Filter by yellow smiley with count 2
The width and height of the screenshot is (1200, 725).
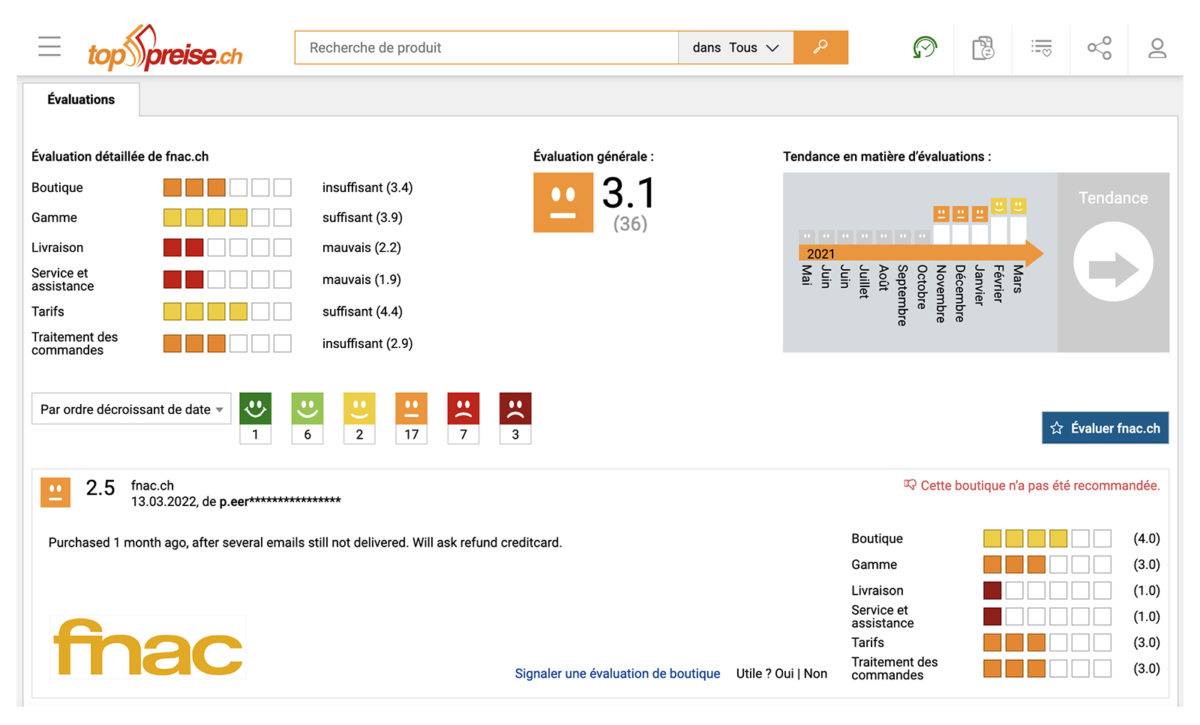click(x=359, y=418)
